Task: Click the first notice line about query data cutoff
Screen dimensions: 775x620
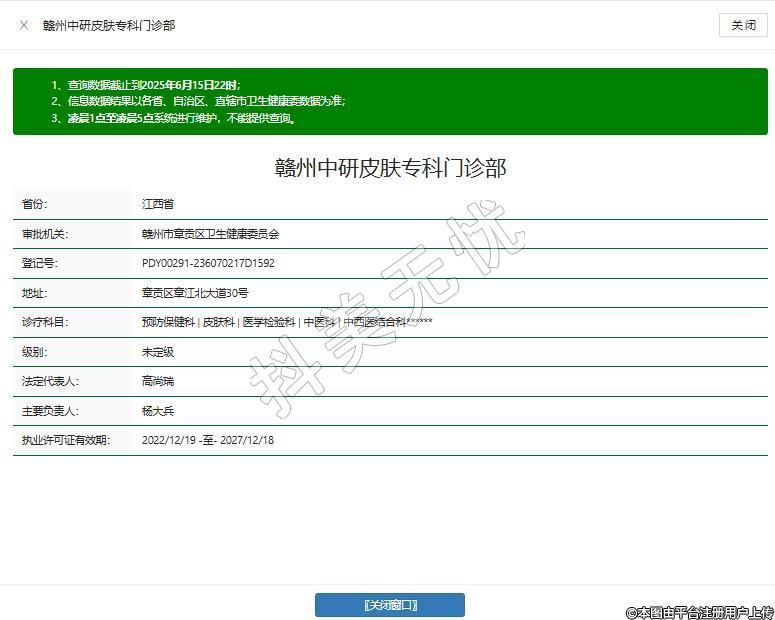Action: click(146, 85)
